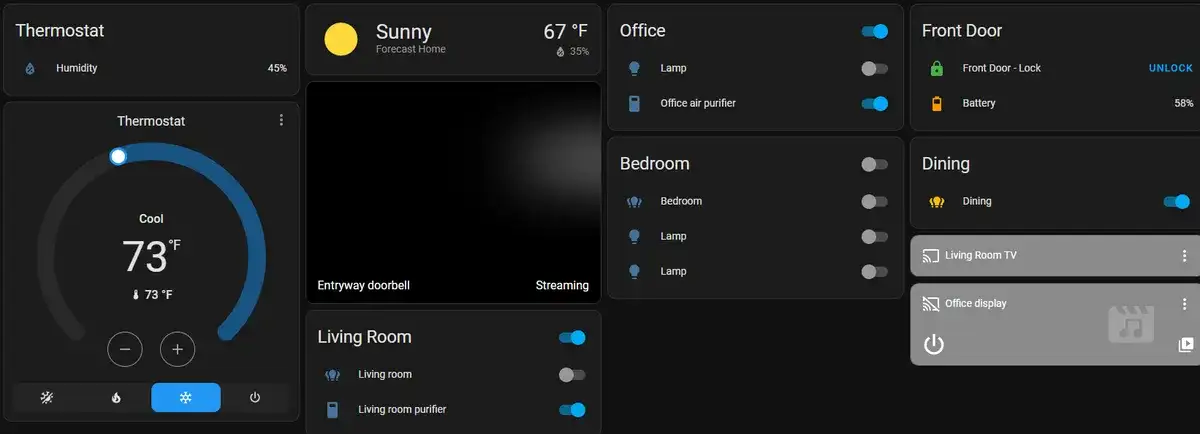Click the Office Lamp bulb icon
Viewport: 1200px width, 434px height.
(634, 69)
